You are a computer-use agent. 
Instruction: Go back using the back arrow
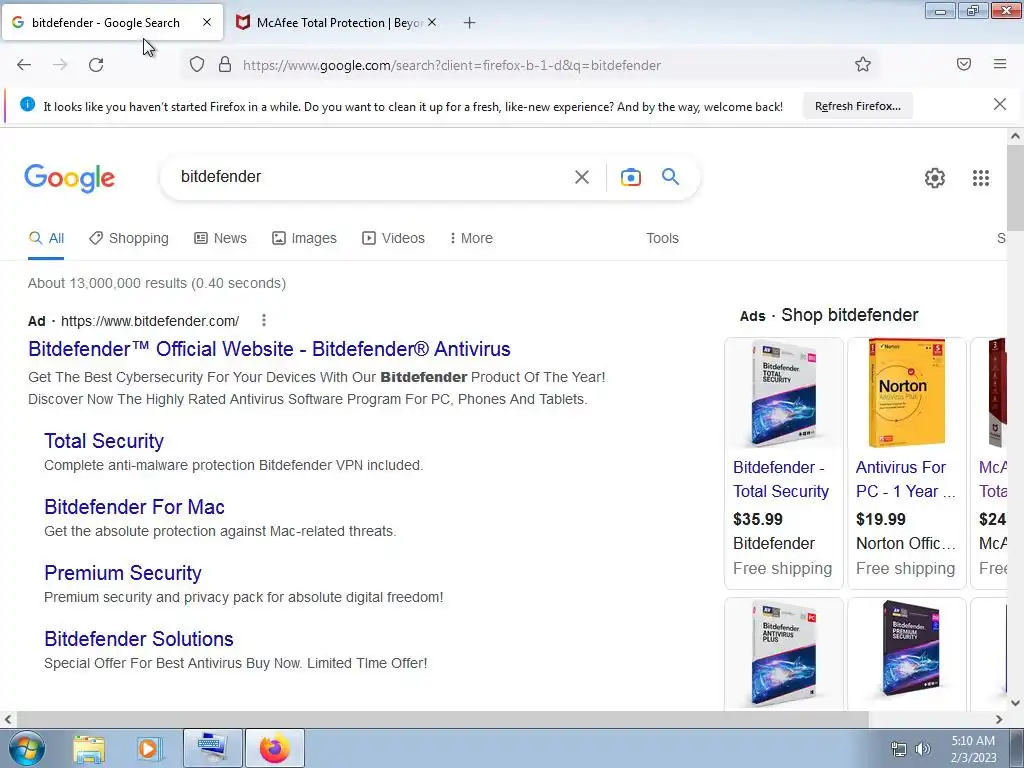point(24,65)
